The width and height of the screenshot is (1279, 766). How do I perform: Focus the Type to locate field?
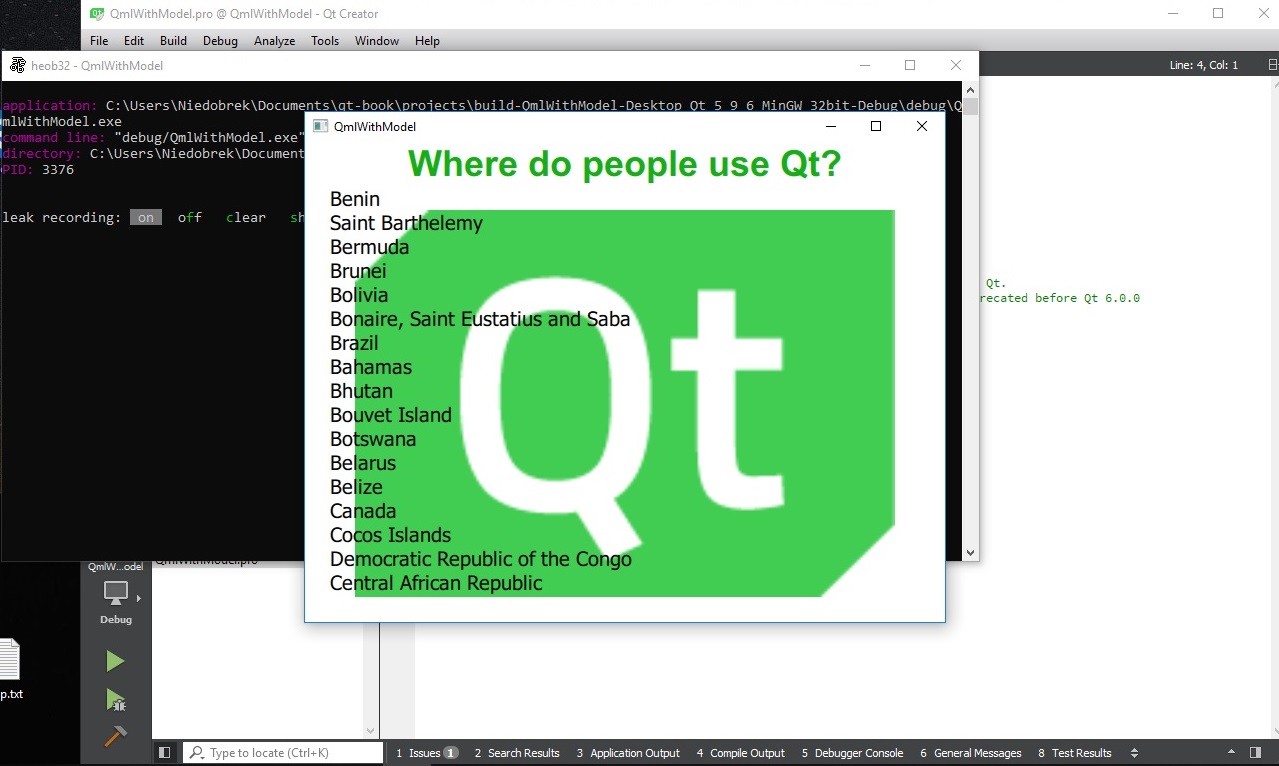pyautogui.click(x=285, y=753)
